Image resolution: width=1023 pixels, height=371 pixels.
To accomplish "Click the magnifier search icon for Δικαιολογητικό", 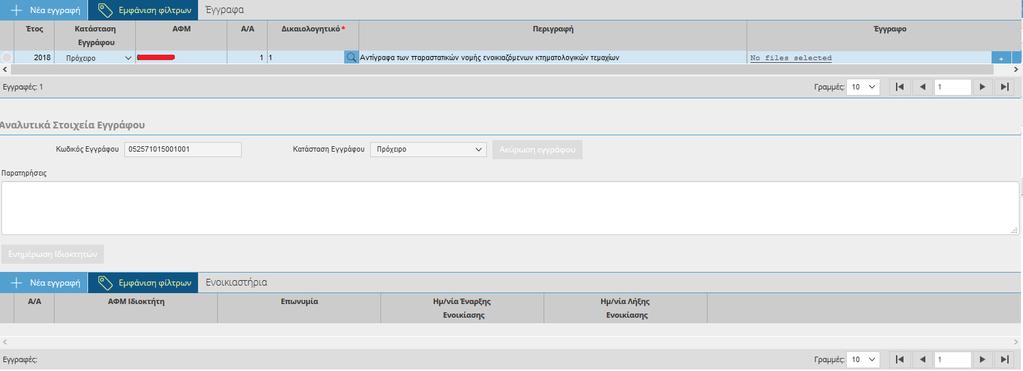I will (351, 58).
